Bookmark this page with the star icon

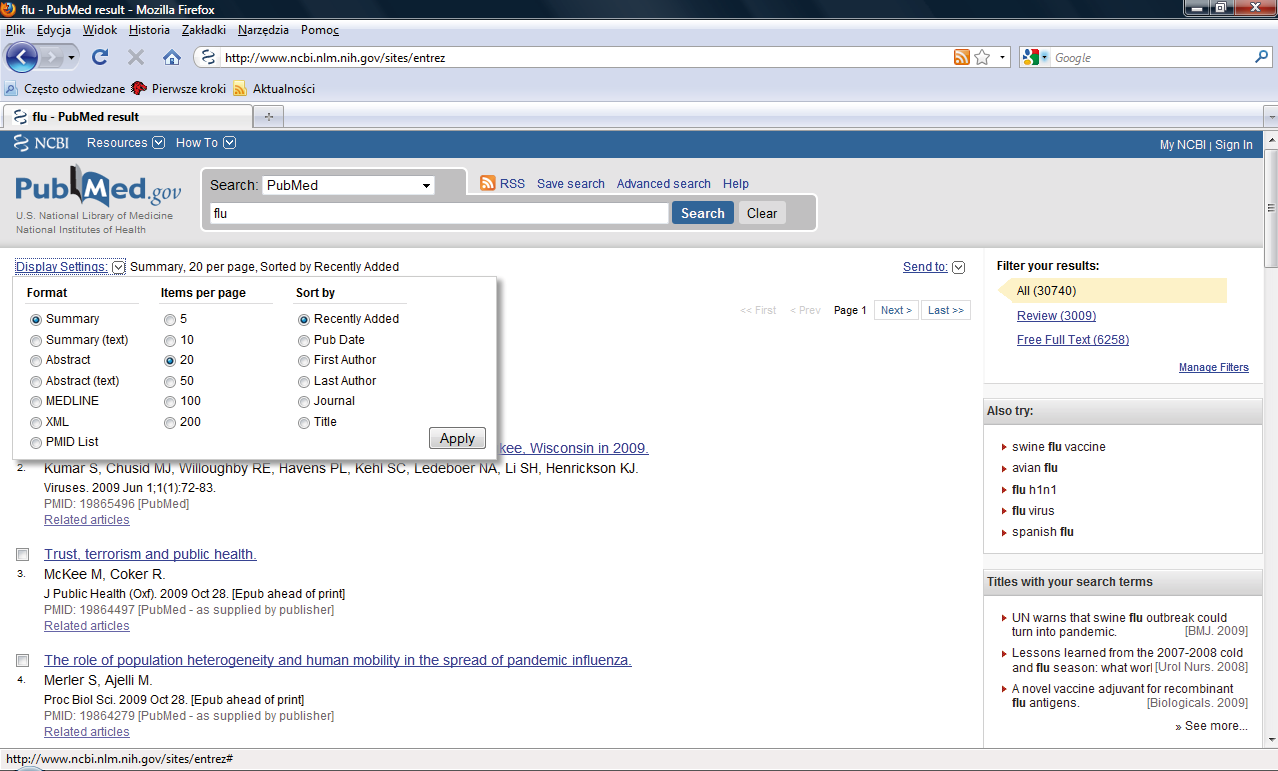click(x=982, y=58)
